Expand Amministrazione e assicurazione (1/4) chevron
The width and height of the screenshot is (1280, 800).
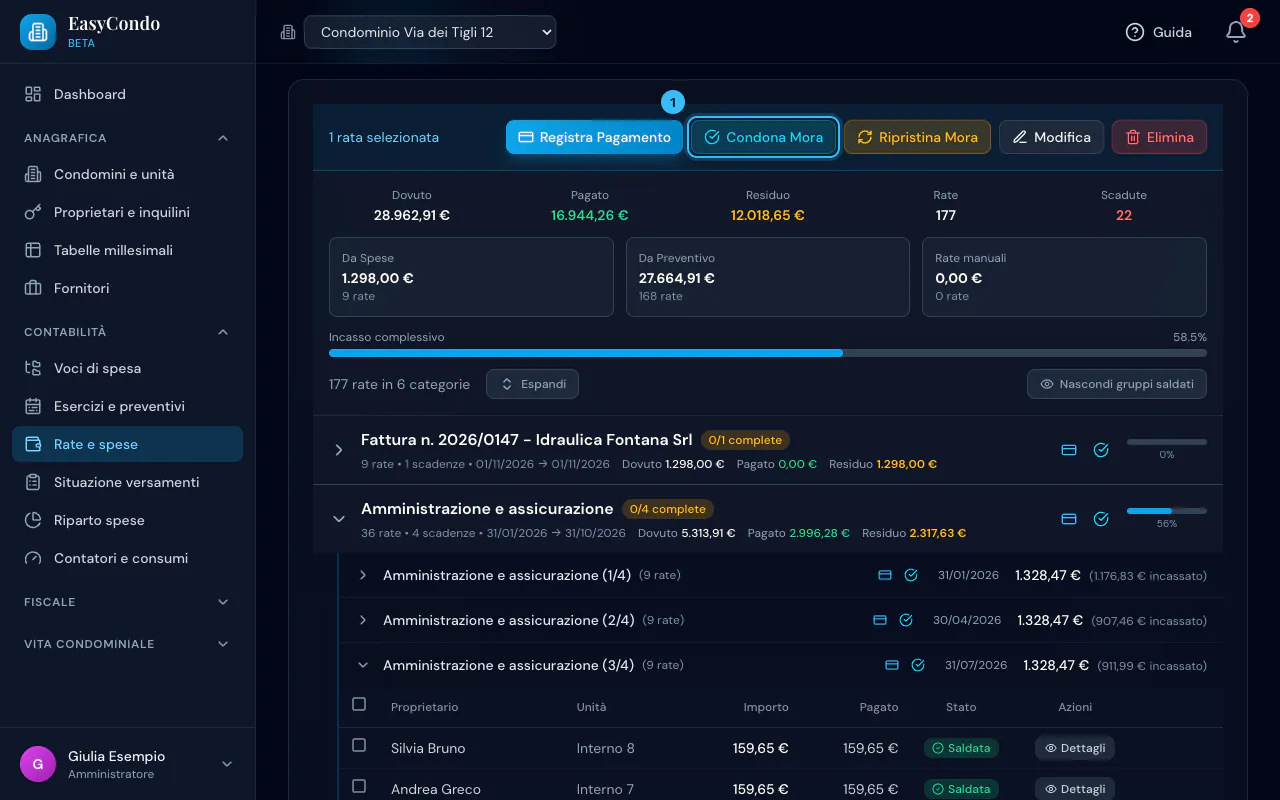click(363, 575)
